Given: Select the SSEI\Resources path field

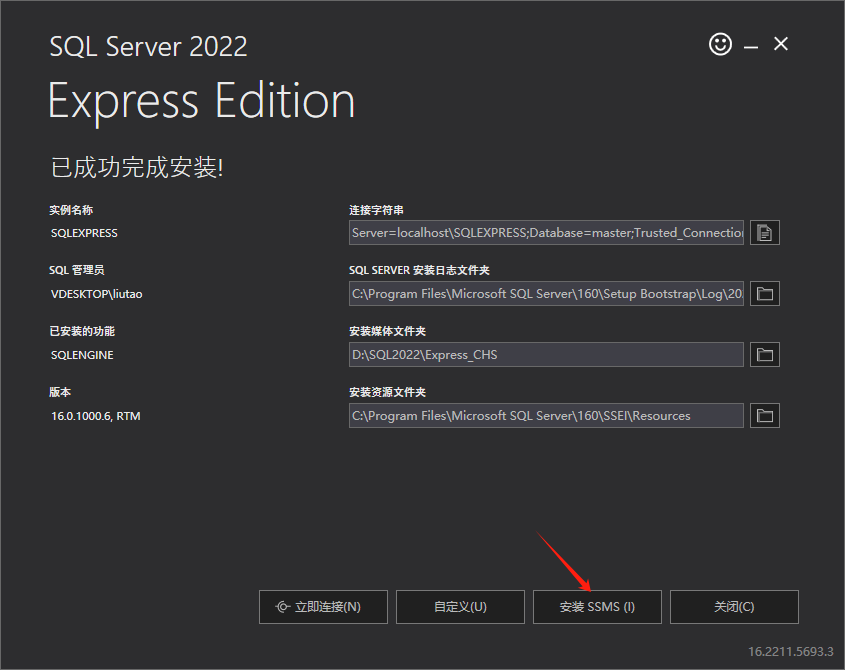Looking at the screenshot, I should [x=546, y=416].
